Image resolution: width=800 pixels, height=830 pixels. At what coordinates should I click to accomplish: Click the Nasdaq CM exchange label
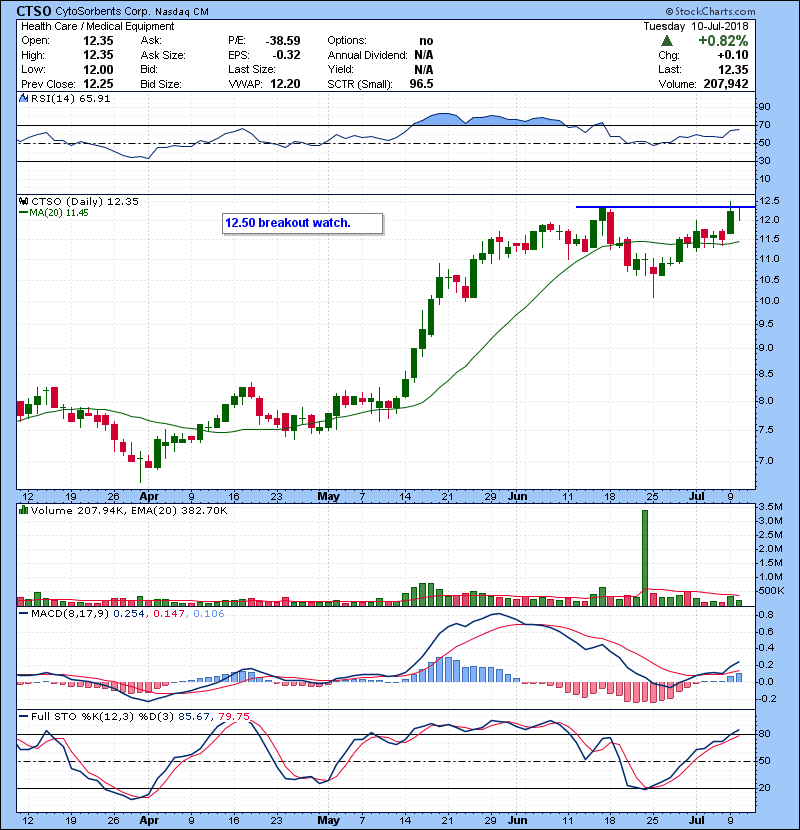tap(182, 12)
